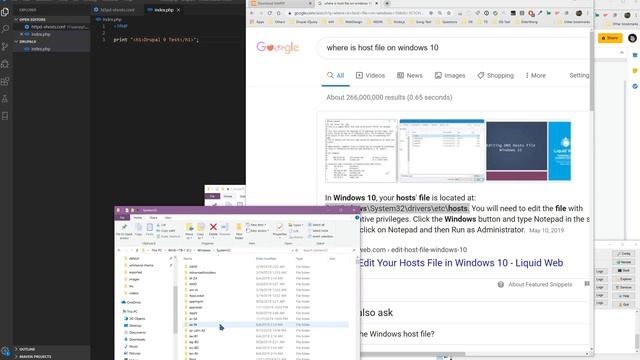This screenshot has height=360, width=640.
Task: Open a new Chrome tab
Action: click(x=387, y=3)
